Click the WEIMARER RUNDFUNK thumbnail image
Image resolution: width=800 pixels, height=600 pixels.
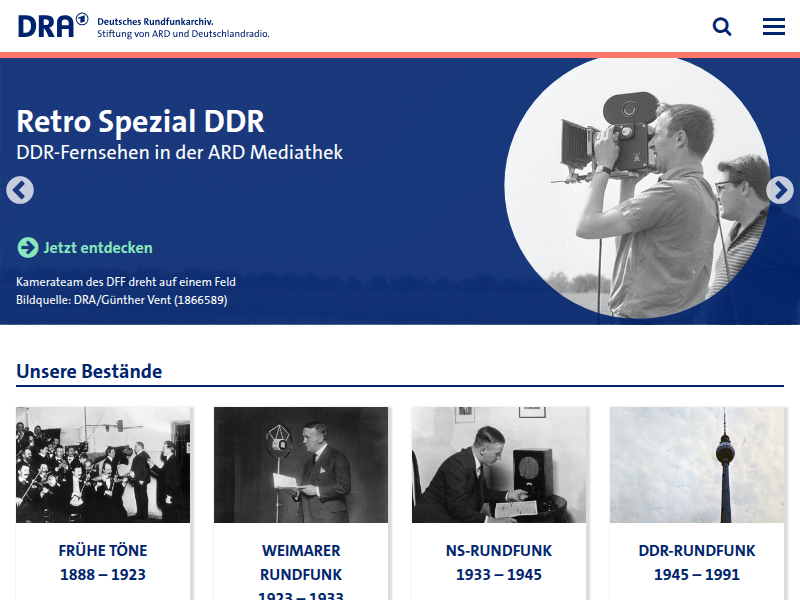coord(301,464)
